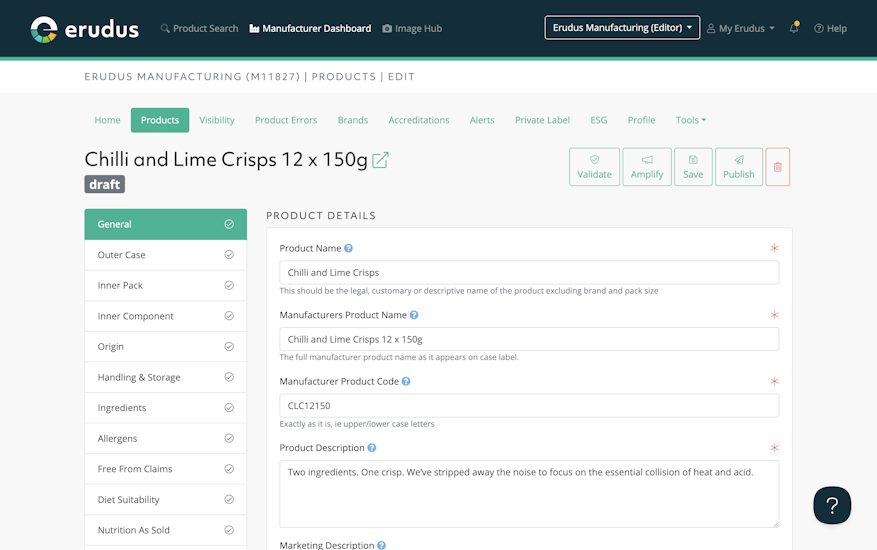Image resolution: width=877 pixels, height=550 pixels.
Task: Open Diet Suitability section
Action: [x=166, y=500]
